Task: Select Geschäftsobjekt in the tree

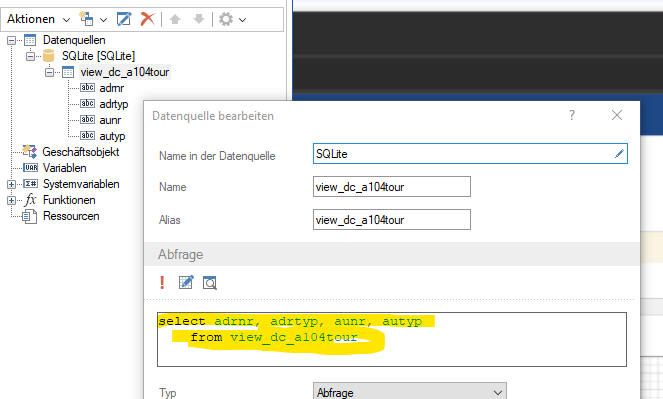Action: [81, 152]
